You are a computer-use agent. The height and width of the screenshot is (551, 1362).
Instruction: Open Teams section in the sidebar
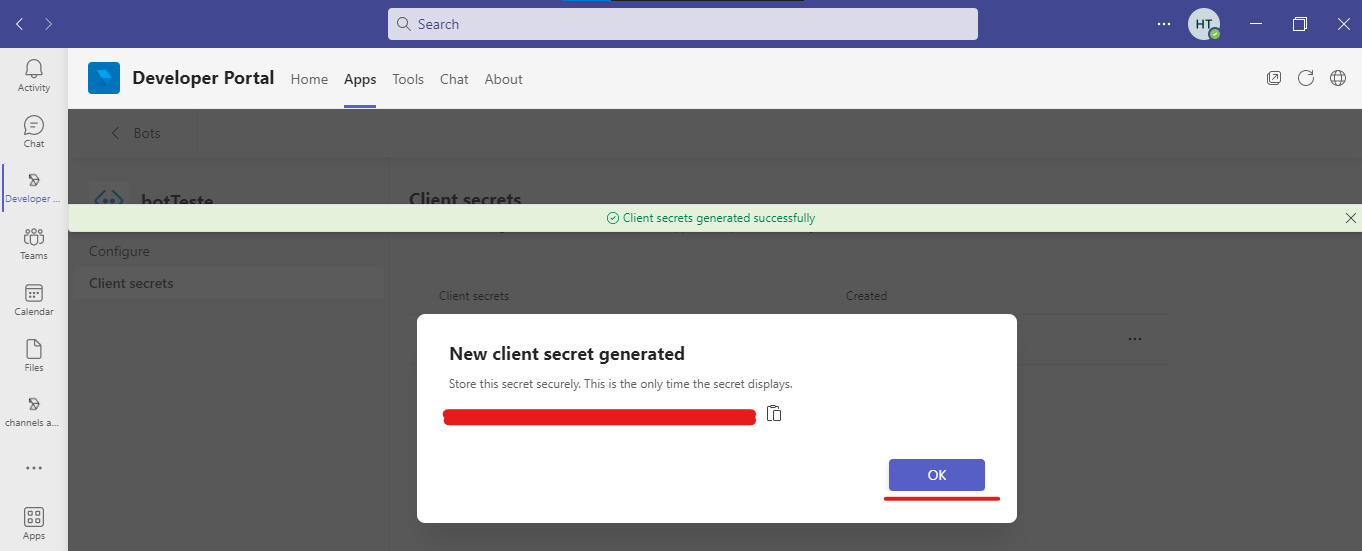(34, 243)
